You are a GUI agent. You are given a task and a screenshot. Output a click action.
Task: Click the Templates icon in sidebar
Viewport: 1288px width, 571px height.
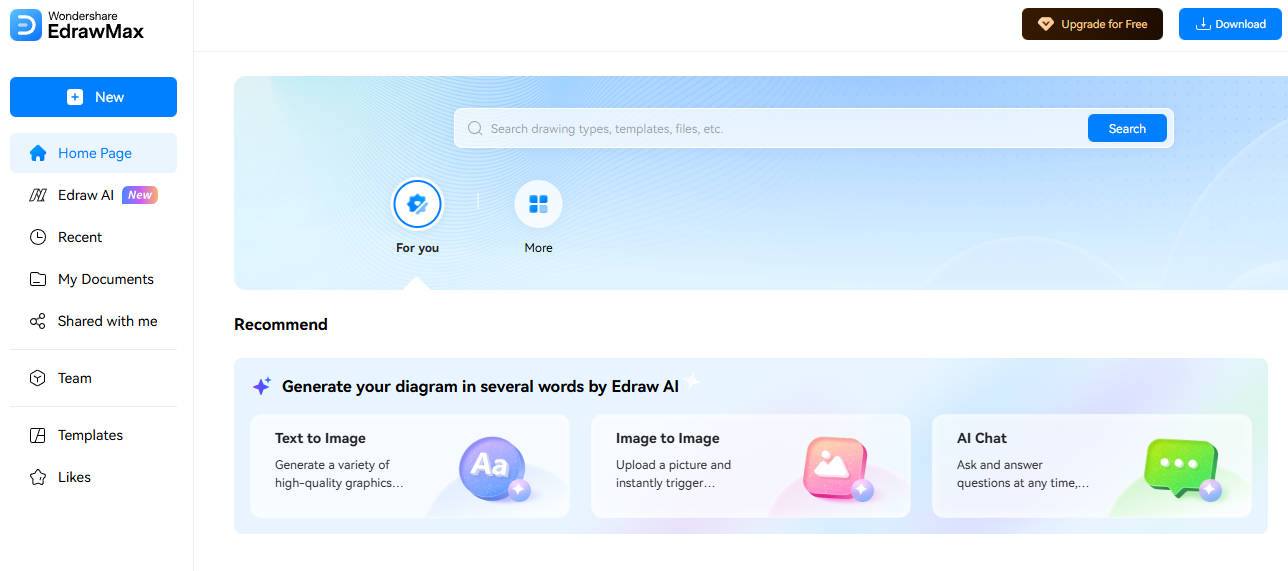[38, 435]
